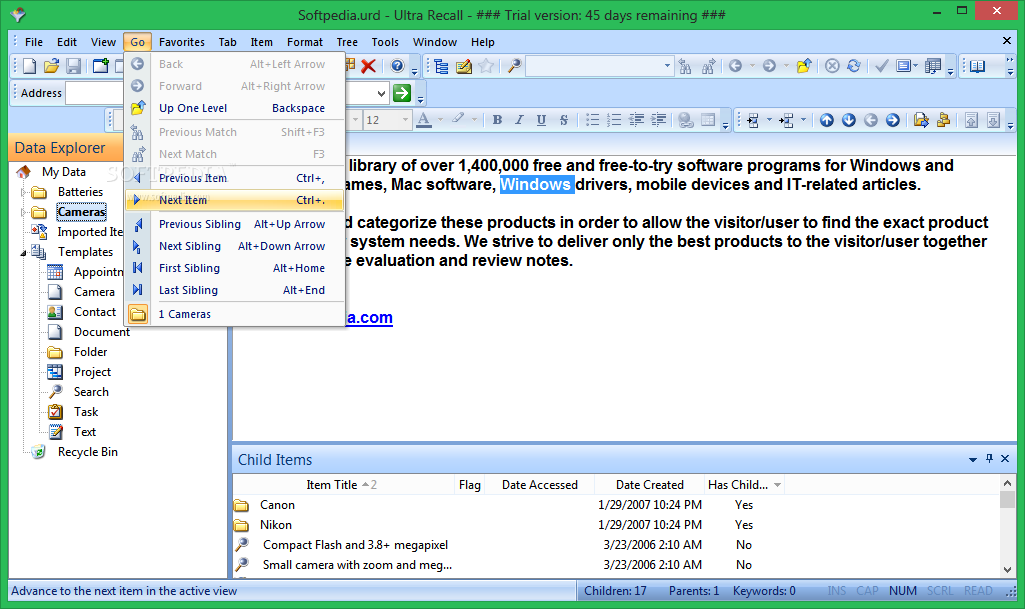The height and width of the screenshot is (609, 1025).
Task: Collapse the Templates node in tree
Action: tap(24, 252)
